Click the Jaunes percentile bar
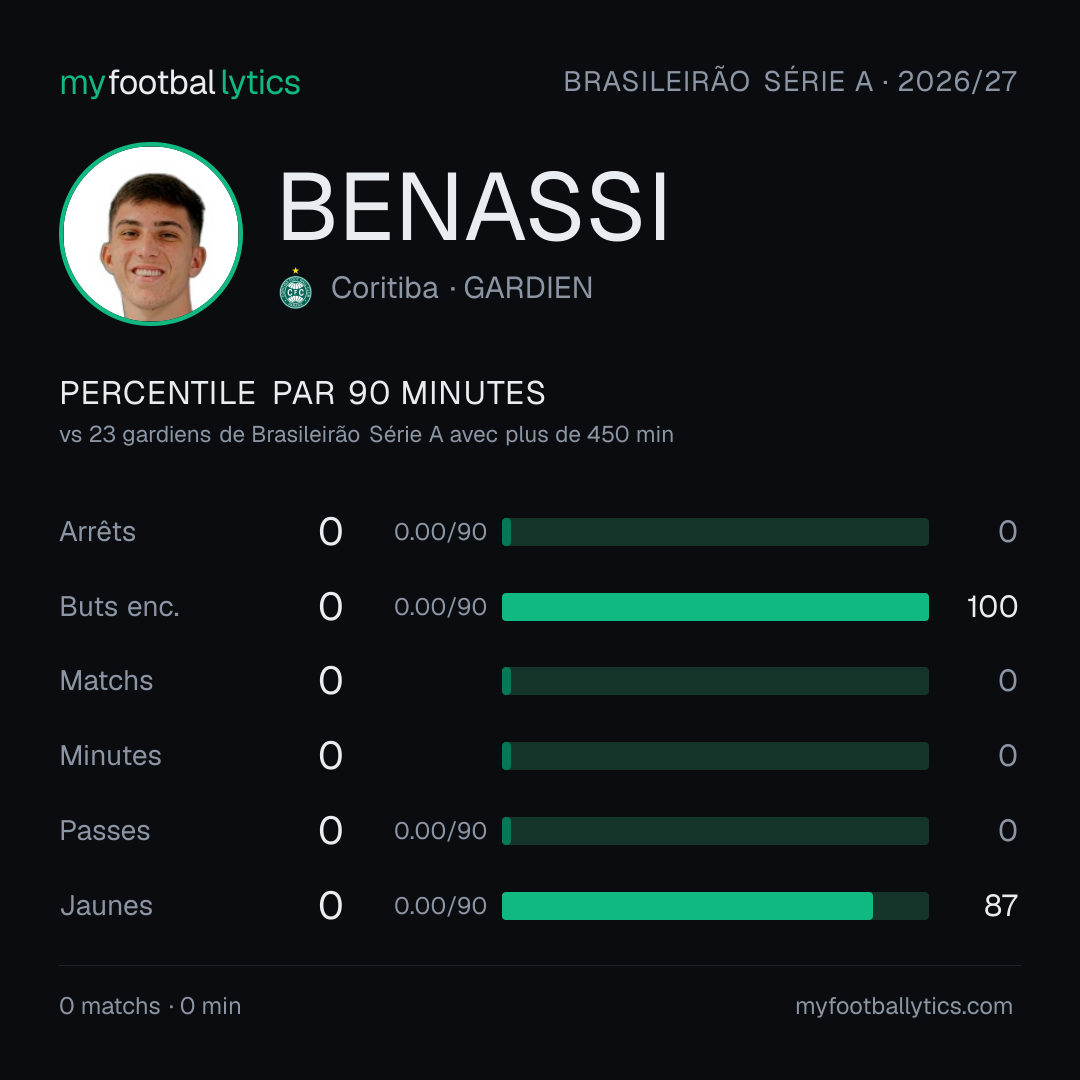This screenshot has height=1080, width=1080. point(715,906)
